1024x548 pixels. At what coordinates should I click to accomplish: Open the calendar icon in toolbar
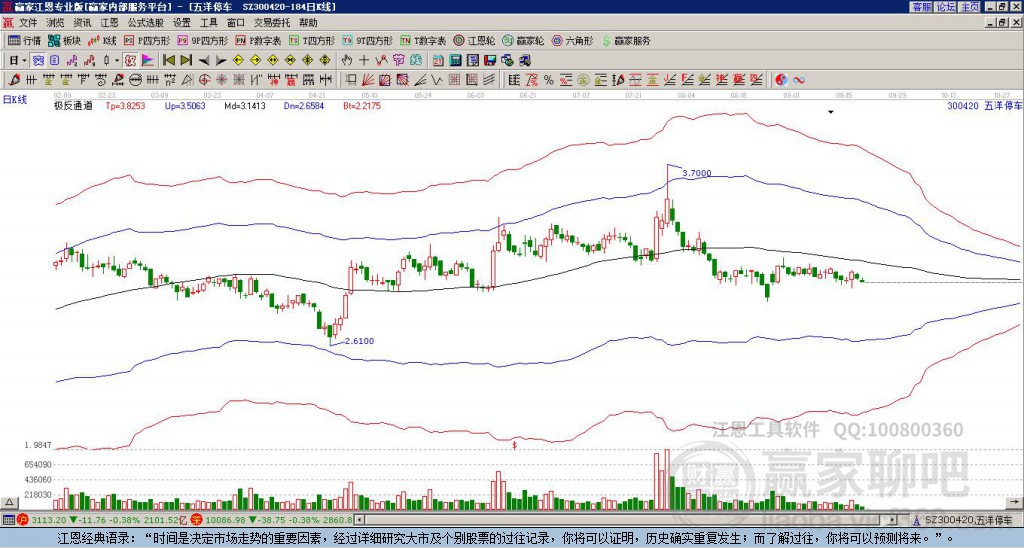pos(438,61)
